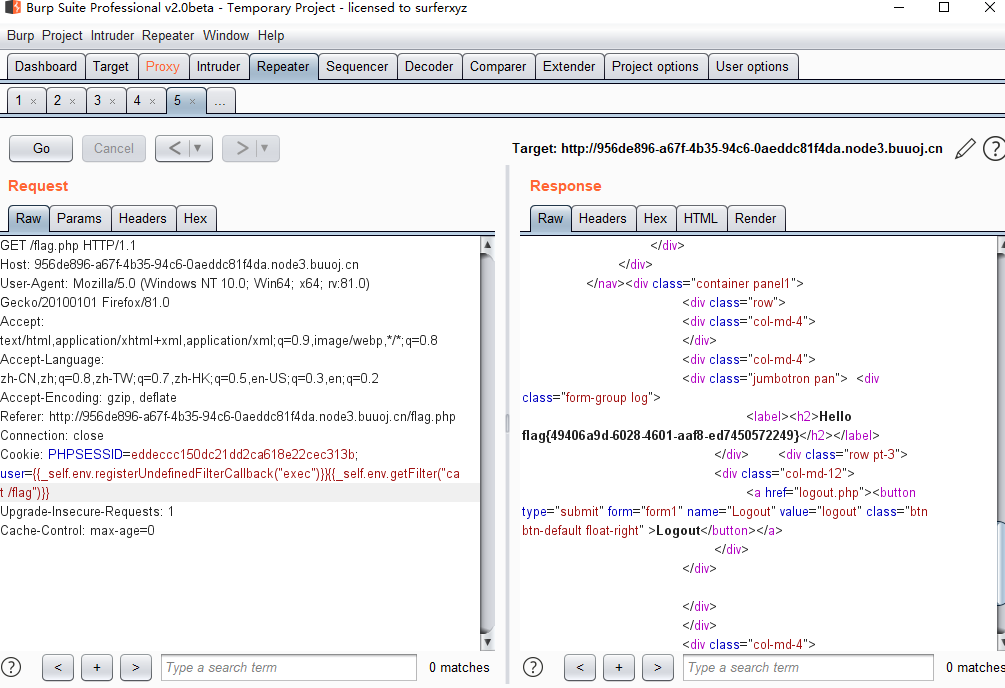Click request scrollbar up arrow
The height and width of the screenshot is (688, 1005).
coord(487,244)
